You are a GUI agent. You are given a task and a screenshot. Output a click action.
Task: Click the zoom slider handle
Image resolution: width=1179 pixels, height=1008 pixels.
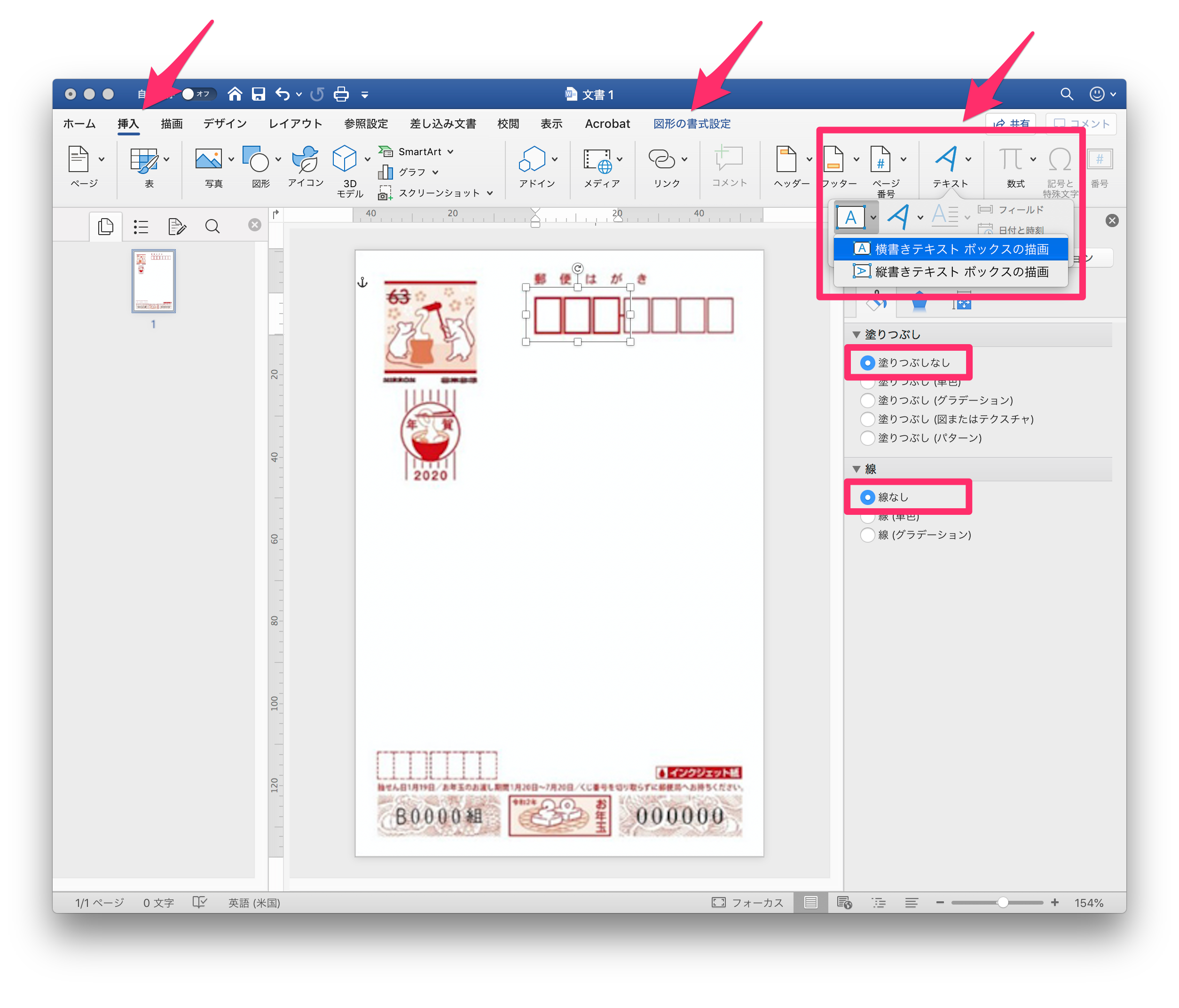(1003, 902)
